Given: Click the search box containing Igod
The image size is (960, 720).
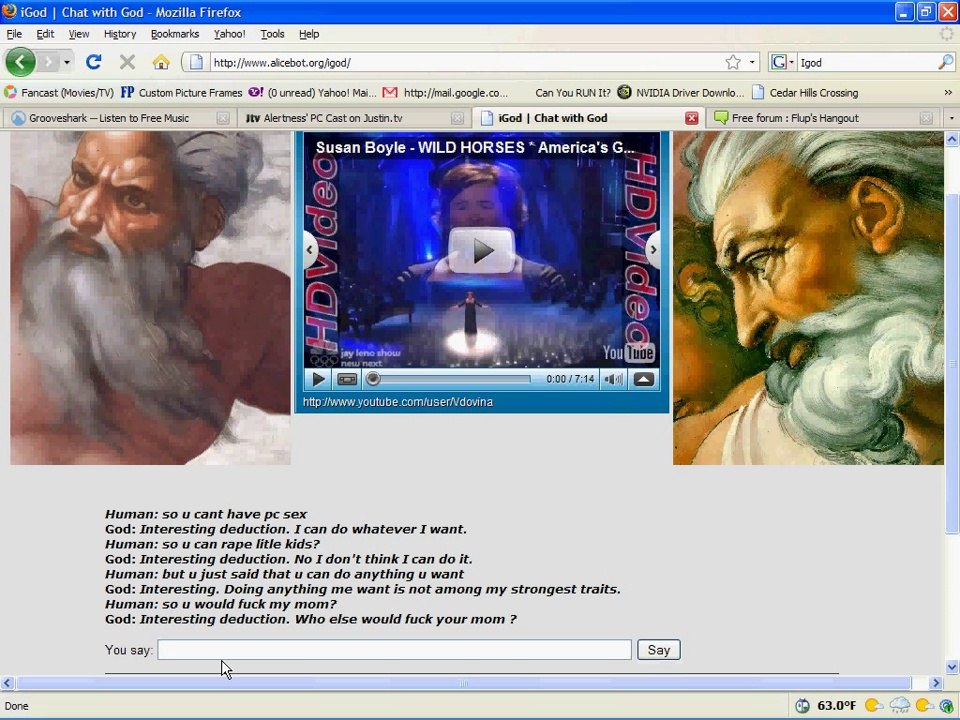Looking at the screenshot, I should [868, 62].
